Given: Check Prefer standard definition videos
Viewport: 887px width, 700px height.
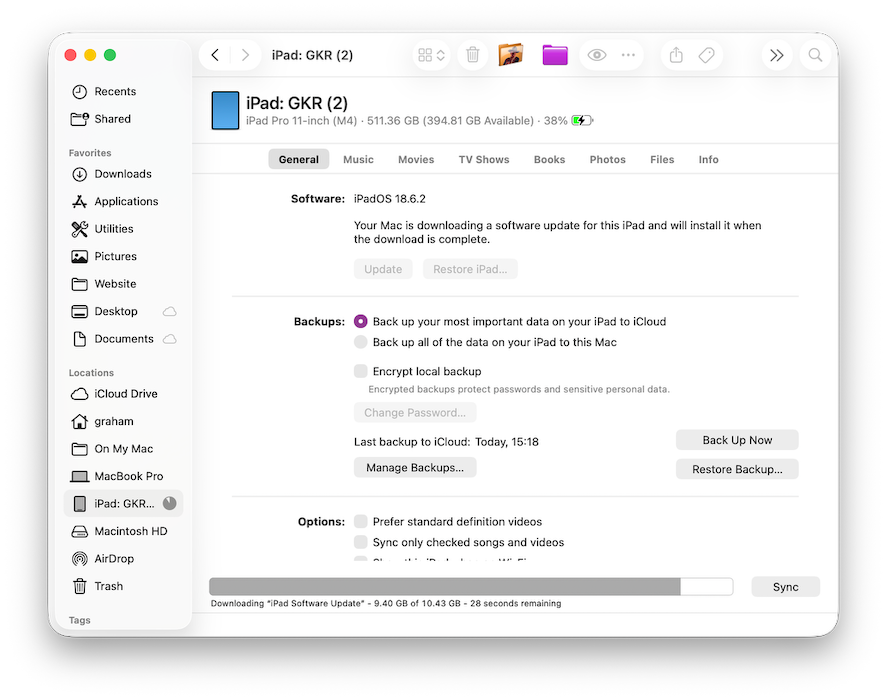Looking at the screenshot, I should point(361,521).
